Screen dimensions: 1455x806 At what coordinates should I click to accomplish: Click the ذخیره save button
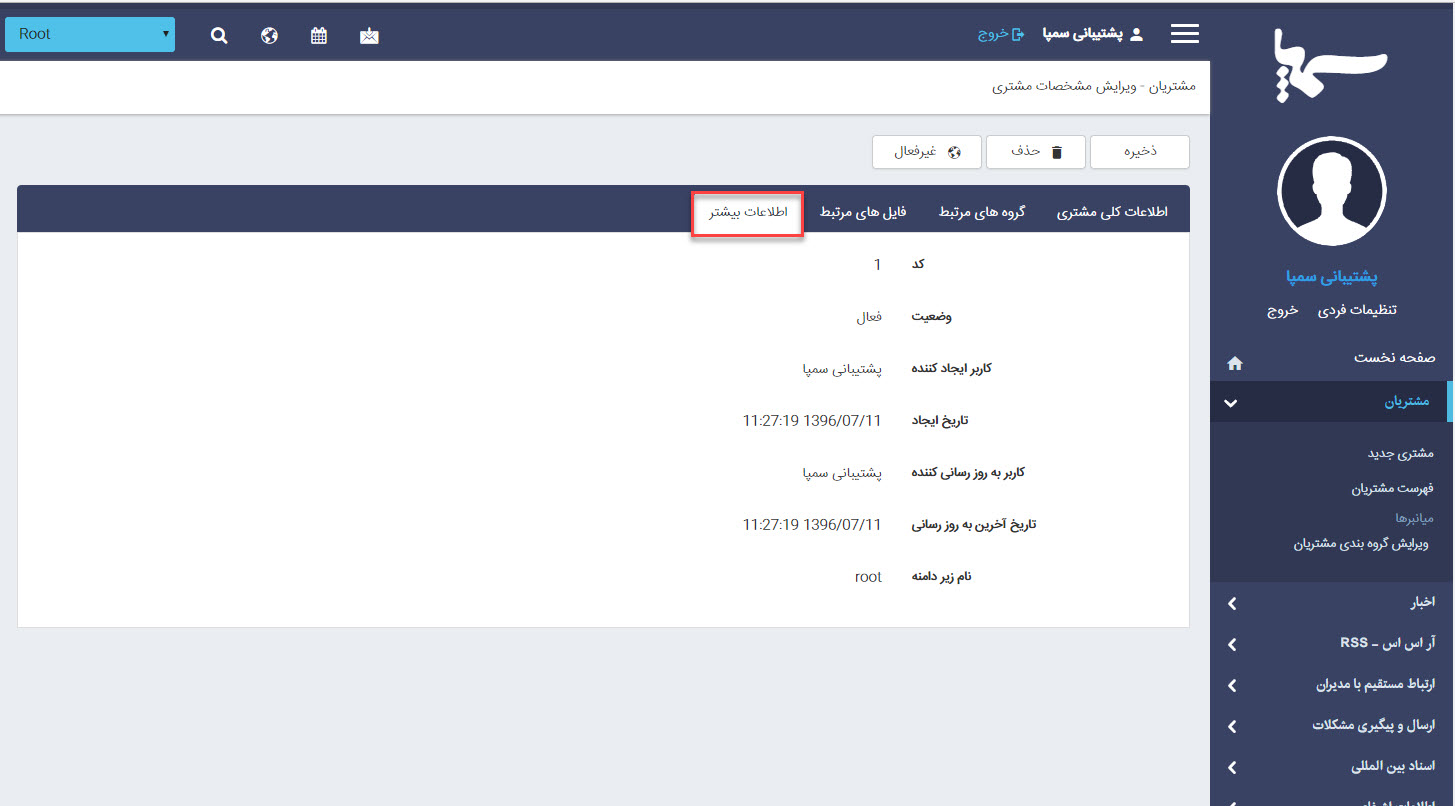(1140, 151)
